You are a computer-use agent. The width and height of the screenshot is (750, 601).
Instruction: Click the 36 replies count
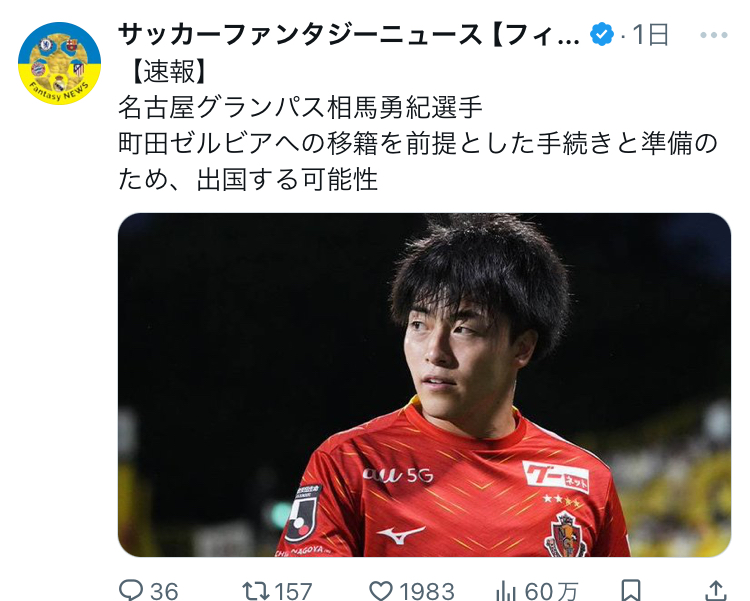(x=164, y=591)
